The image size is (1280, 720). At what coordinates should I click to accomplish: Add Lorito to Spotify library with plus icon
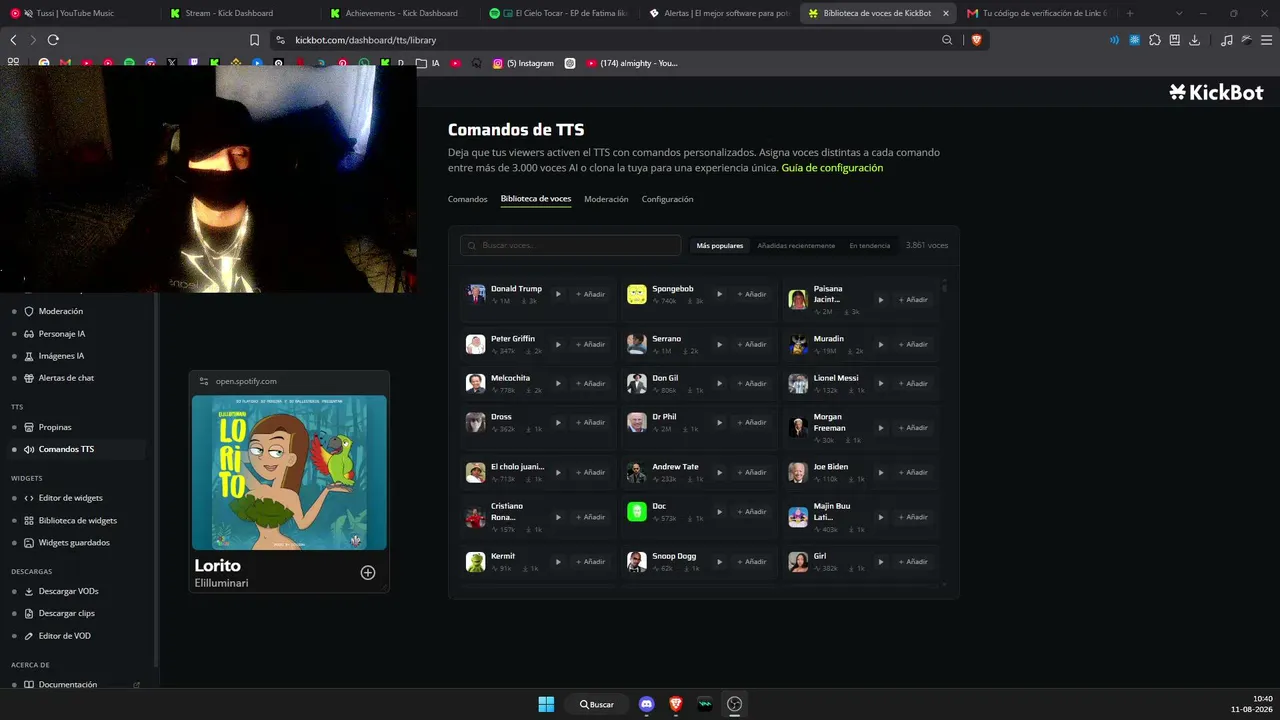pyautogui.click(x=368, y=573)
